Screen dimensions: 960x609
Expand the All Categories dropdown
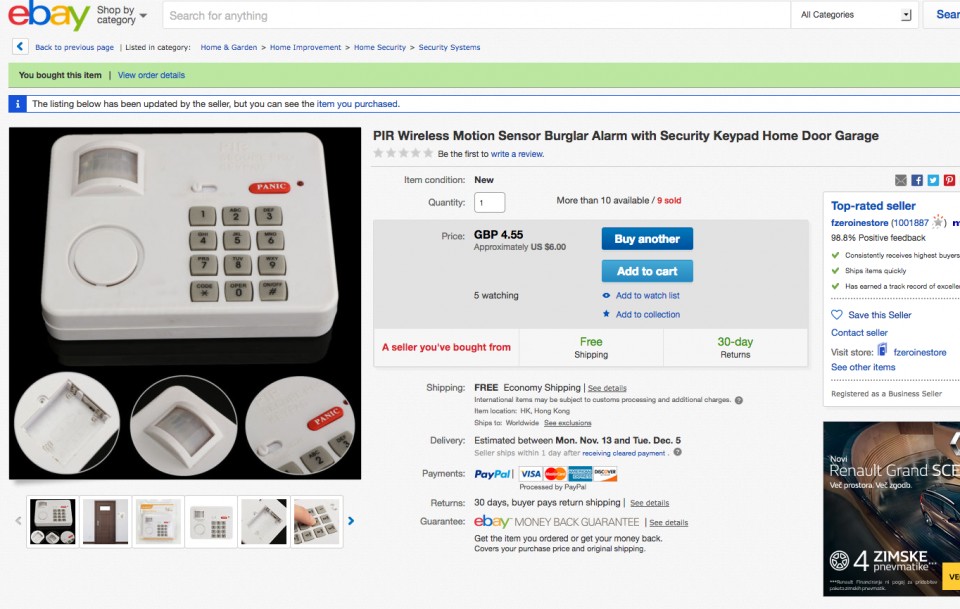pos(855,15)
